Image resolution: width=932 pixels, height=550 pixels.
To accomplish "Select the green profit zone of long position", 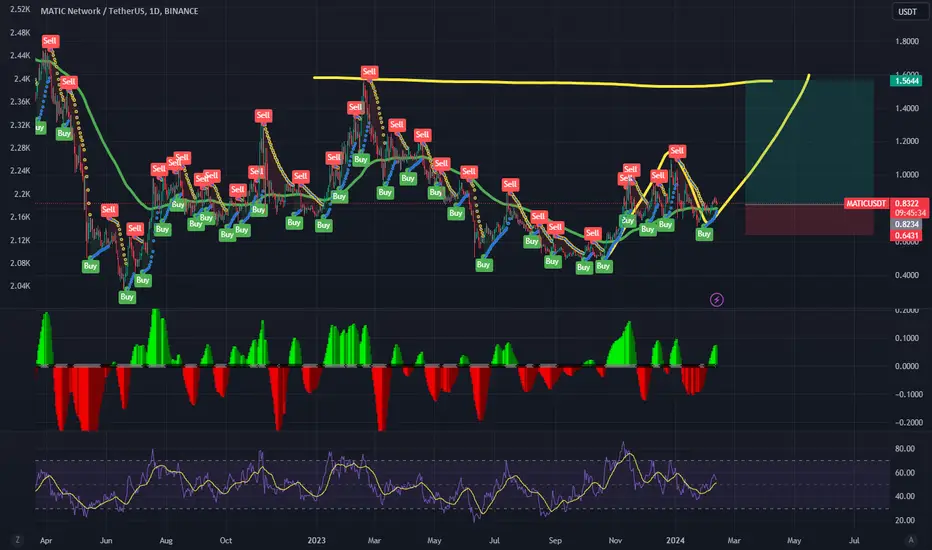I will tap(810, 143).
